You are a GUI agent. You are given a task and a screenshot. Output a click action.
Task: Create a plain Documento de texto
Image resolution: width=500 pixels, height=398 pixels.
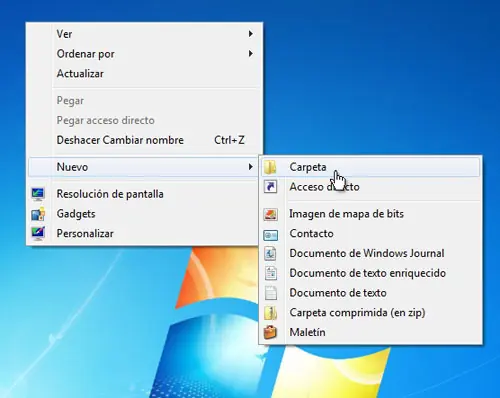pos(371,293)
